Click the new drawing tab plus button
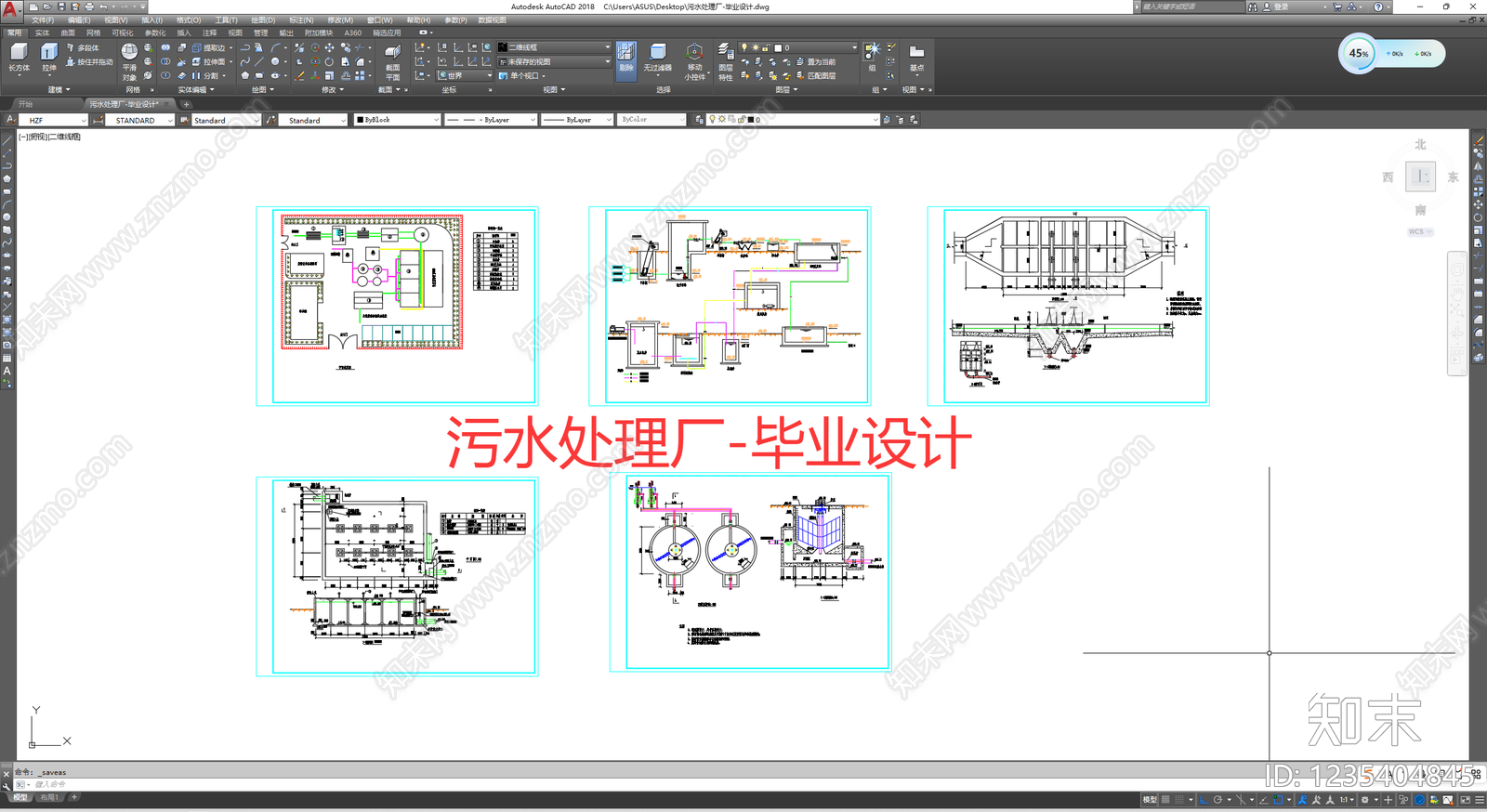The width and height of the screenshot is (1487, 812). click(186, 104)
